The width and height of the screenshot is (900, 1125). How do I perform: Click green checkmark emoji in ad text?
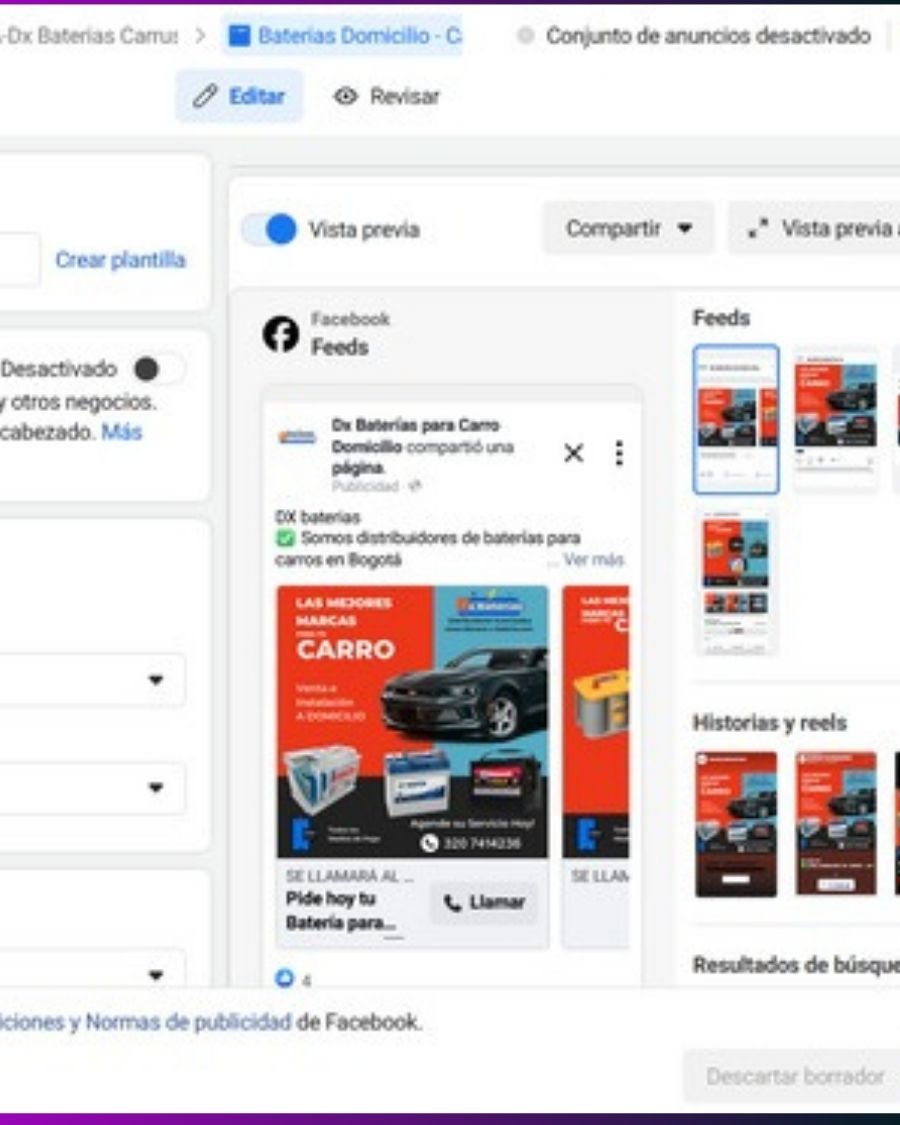(x=286, y=538)
